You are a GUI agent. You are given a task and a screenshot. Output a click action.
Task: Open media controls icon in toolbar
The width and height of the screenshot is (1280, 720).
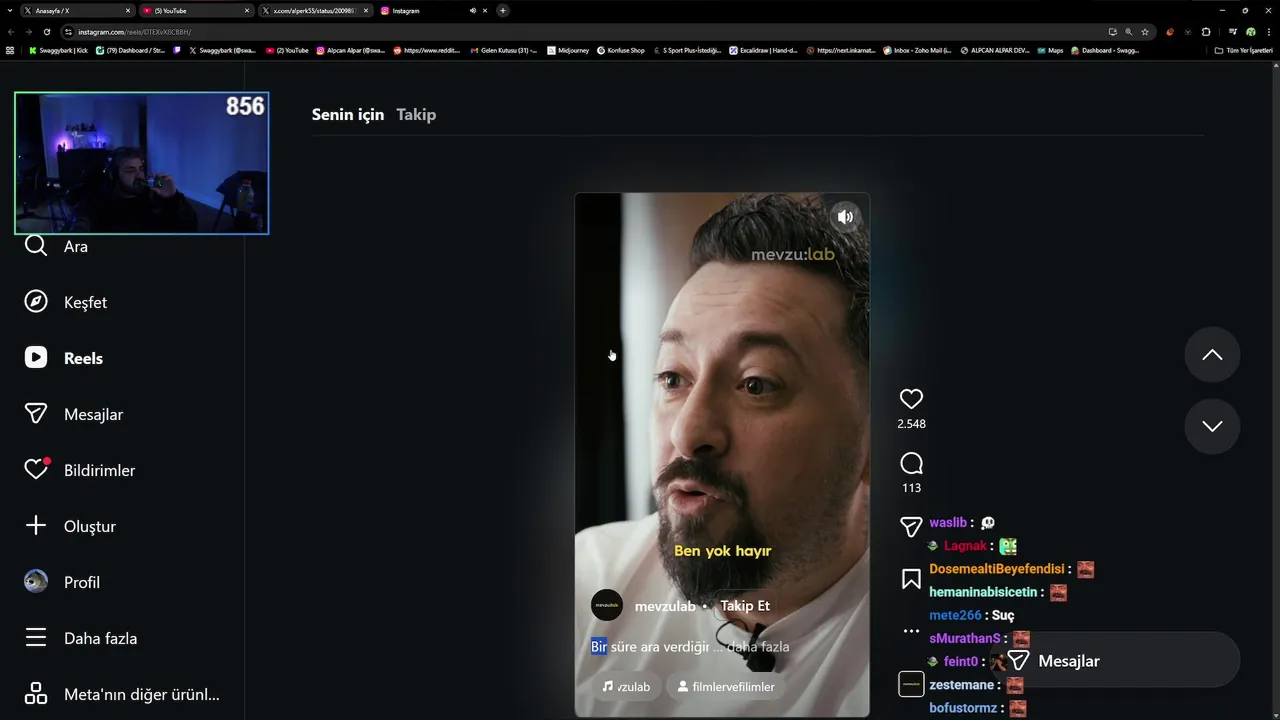click(1233, 32)
